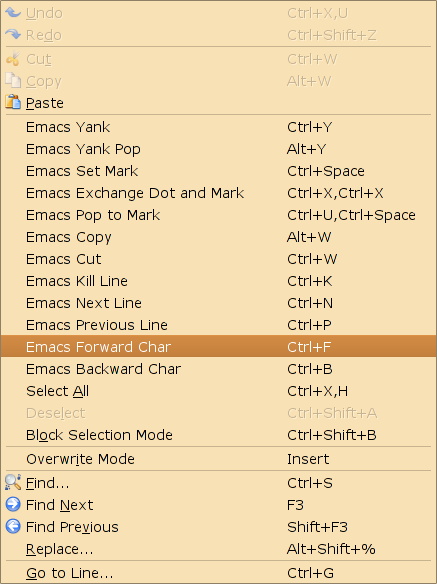Click the Alt+Shift+% shortcut text
The image size is (437, 584).
[x=331, y=549]
